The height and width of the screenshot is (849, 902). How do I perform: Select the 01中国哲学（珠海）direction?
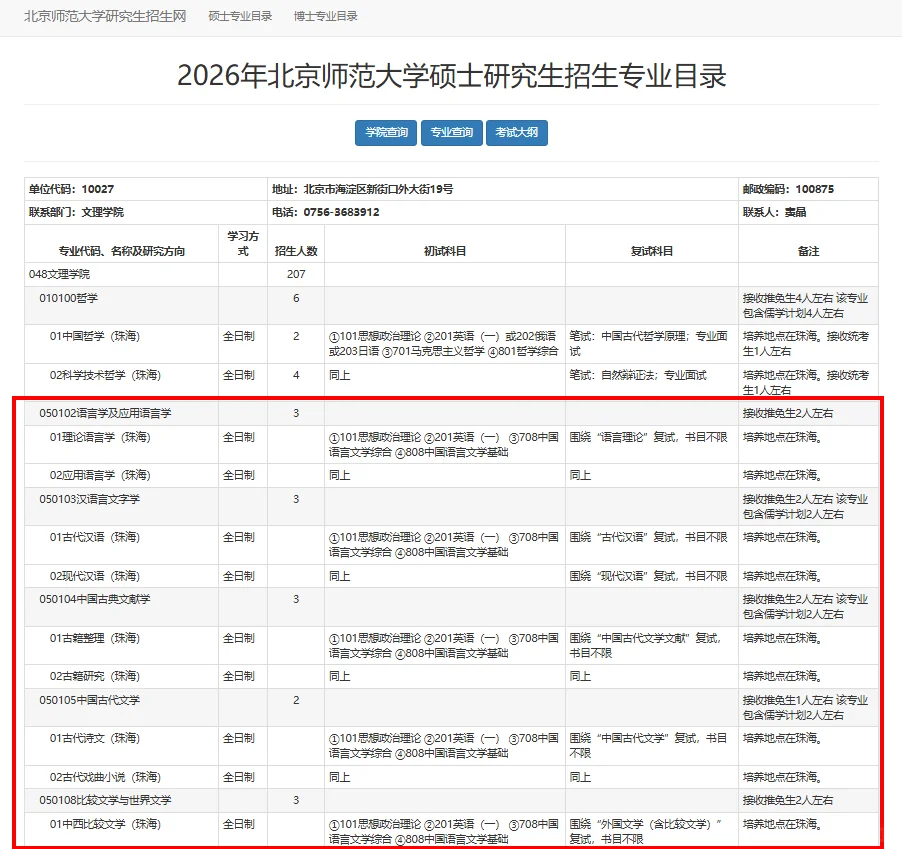tap(95, 336)
